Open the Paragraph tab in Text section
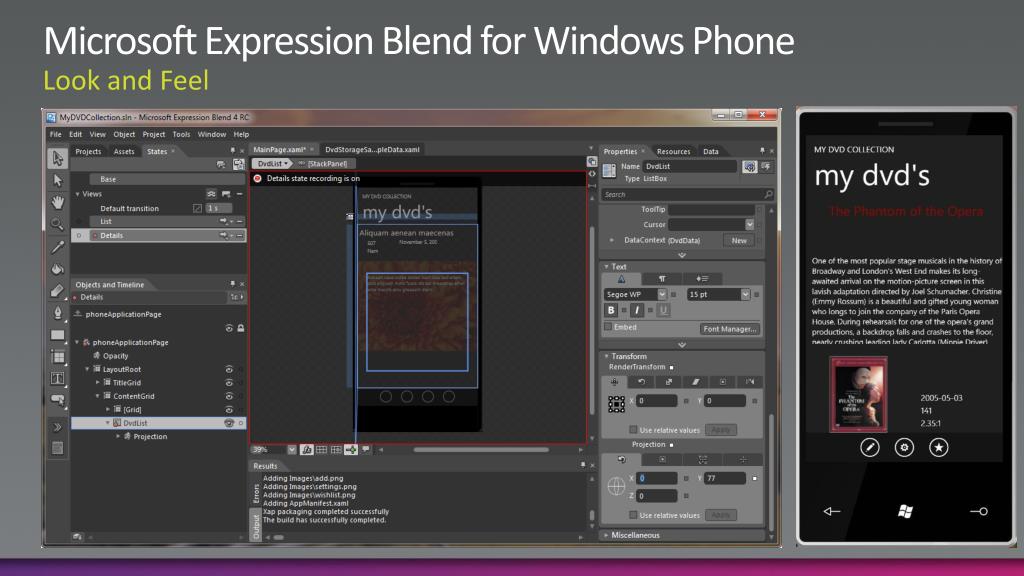 coord(662,279)
